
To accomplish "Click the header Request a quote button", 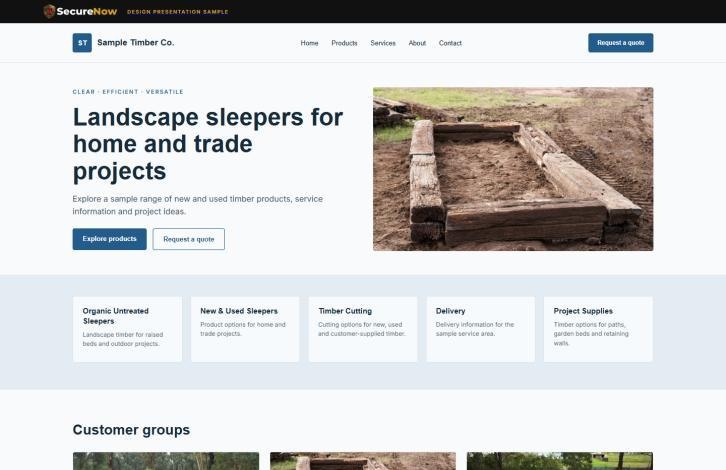I will tap(620, 43).
